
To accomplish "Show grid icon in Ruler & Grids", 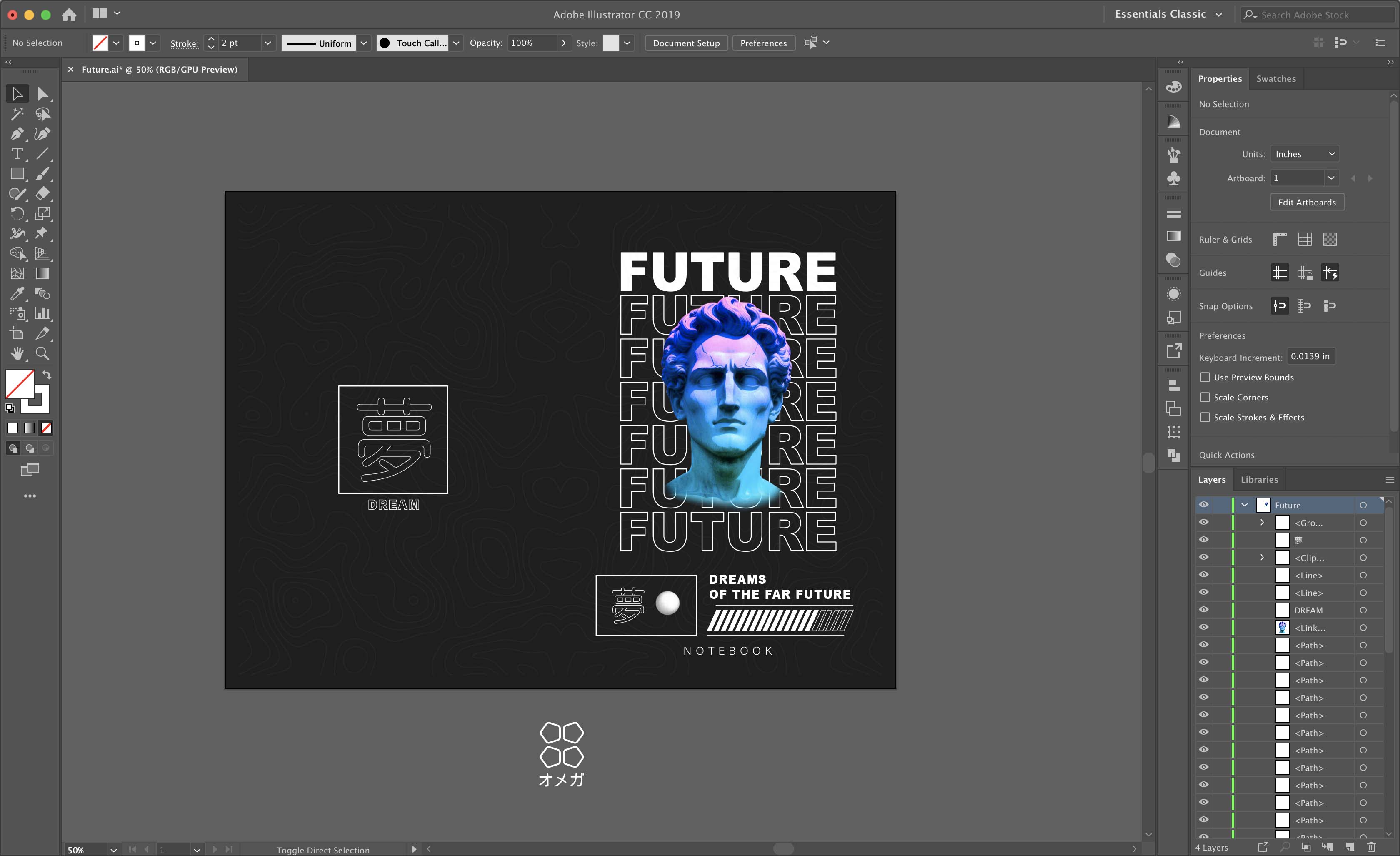I will 1305,239.
